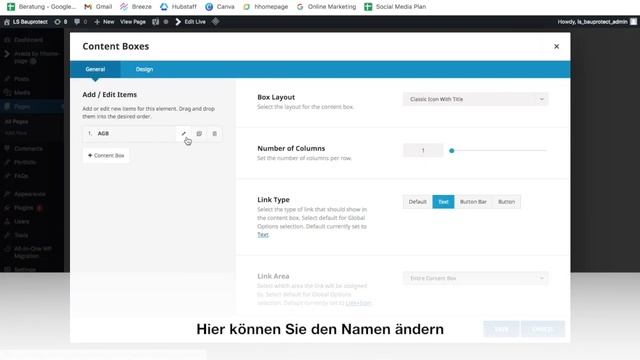Click View Page in admin bar
This screenshot has width=640, height=360.
pos(133,22)
